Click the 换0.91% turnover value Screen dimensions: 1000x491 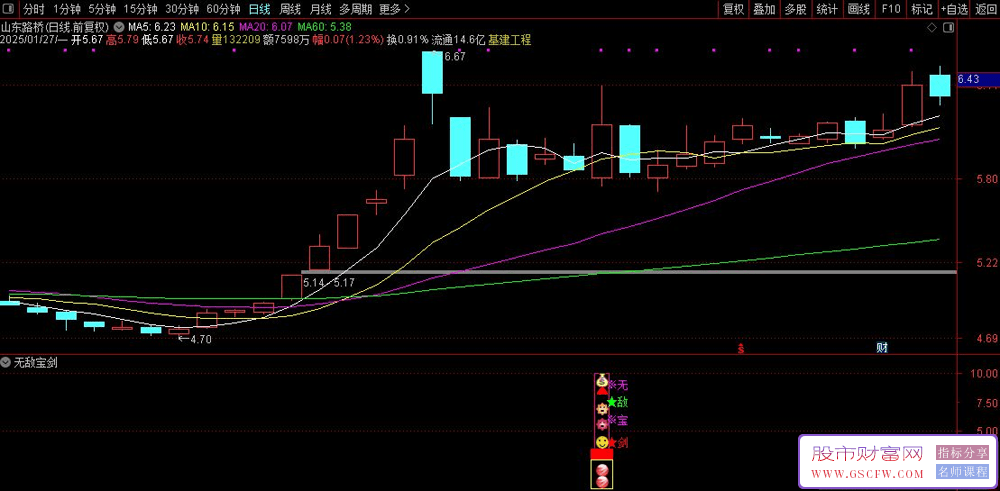tap(408, 40)
